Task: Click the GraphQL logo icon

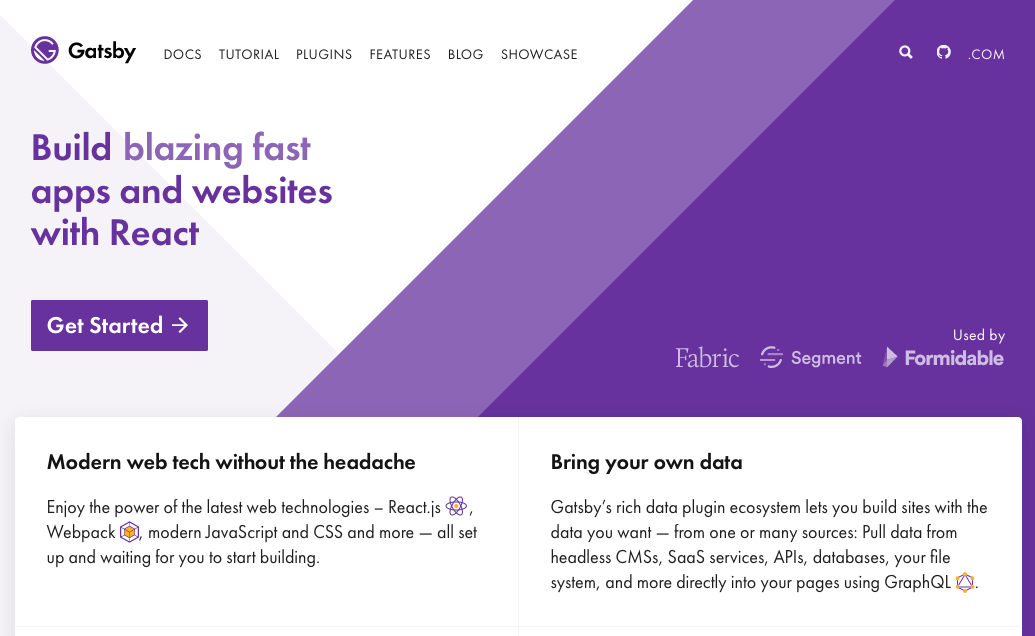Action: click(x=964, y=582)
